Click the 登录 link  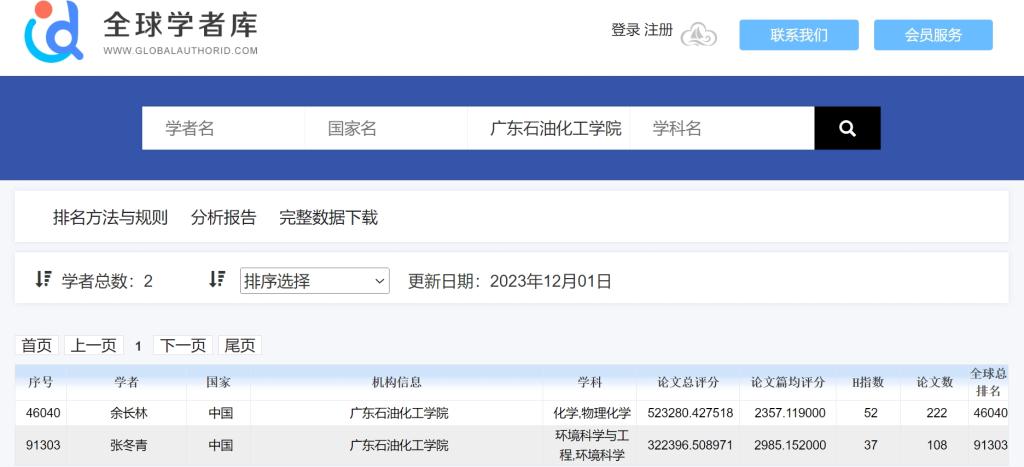tap(625, 30)
